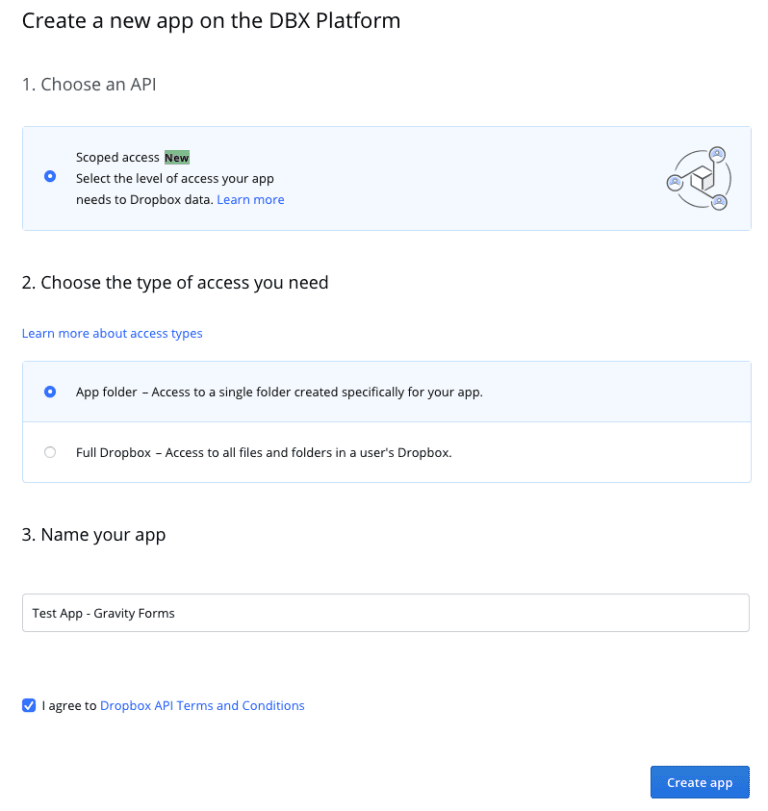Open the Learn more link about Scoped access
Image resolution: width=768 pixels, height=811 pixels.
pos(250,199)
